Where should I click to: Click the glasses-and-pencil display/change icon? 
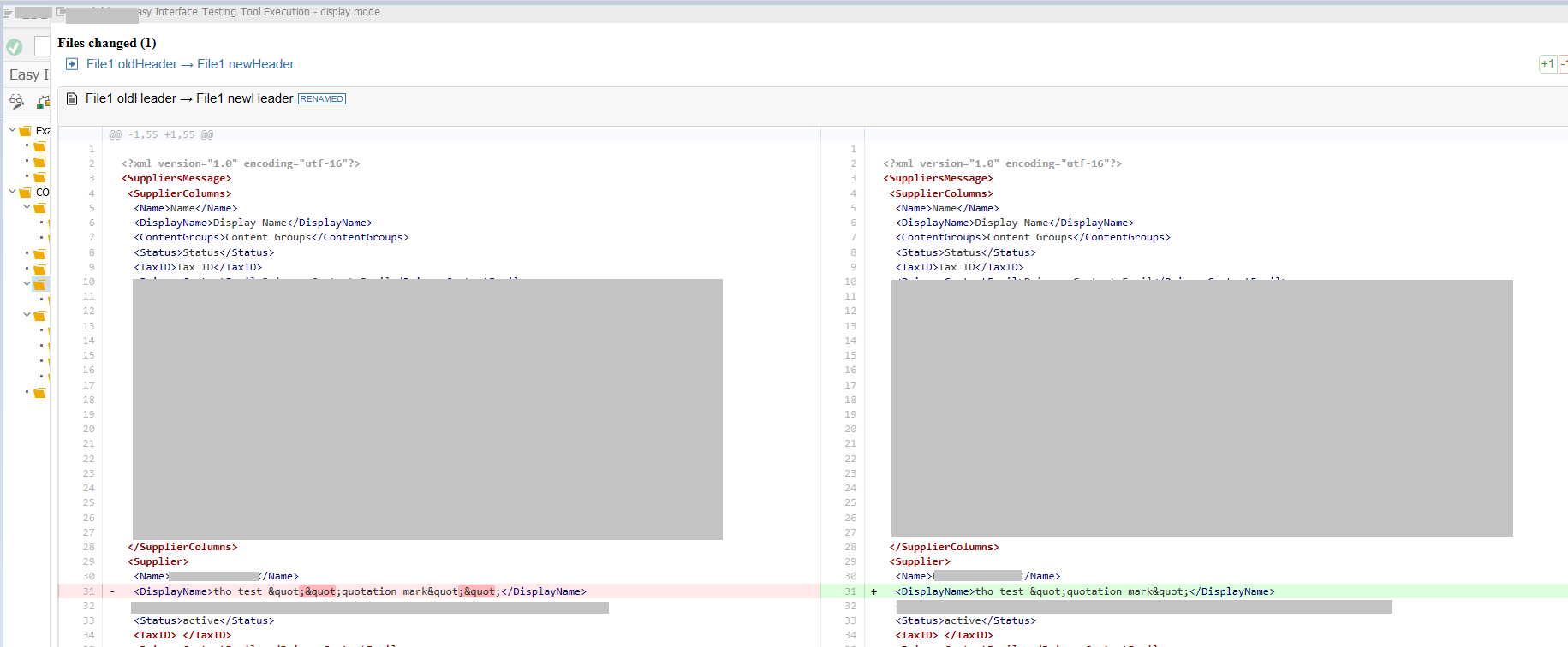[16, 102]
